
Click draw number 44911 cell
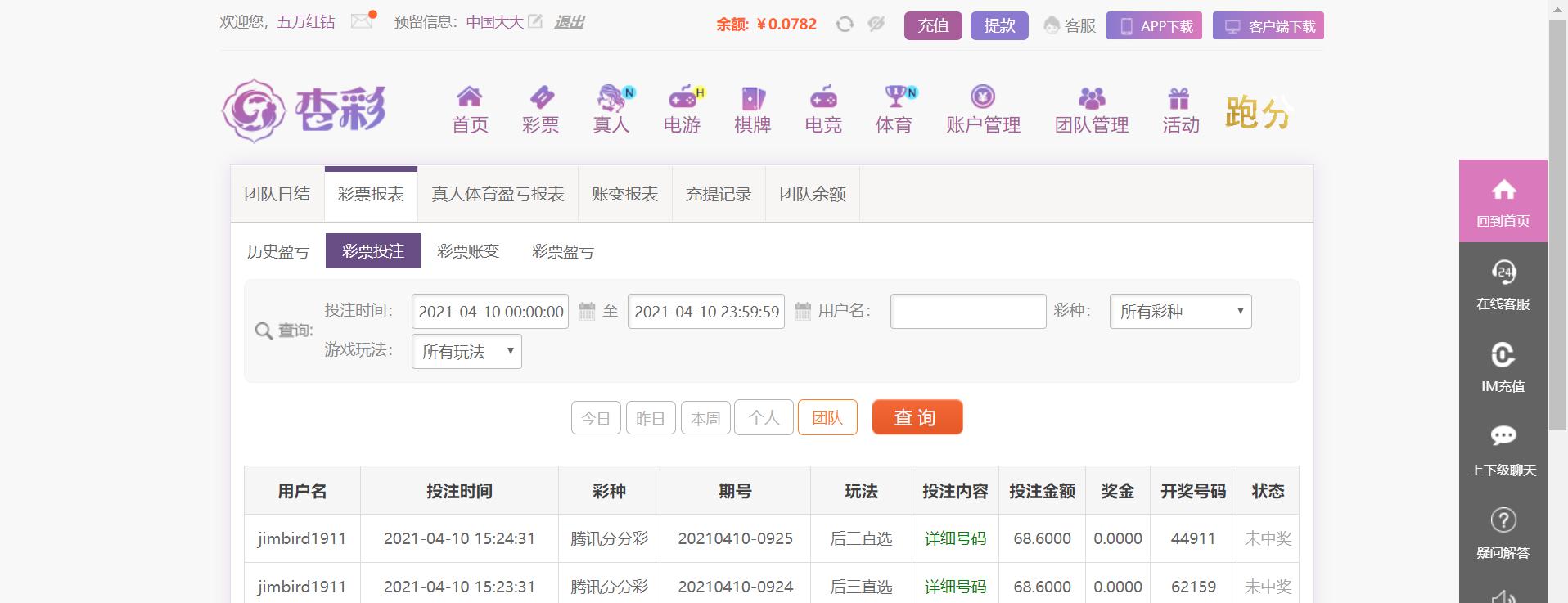point(1193,538)
